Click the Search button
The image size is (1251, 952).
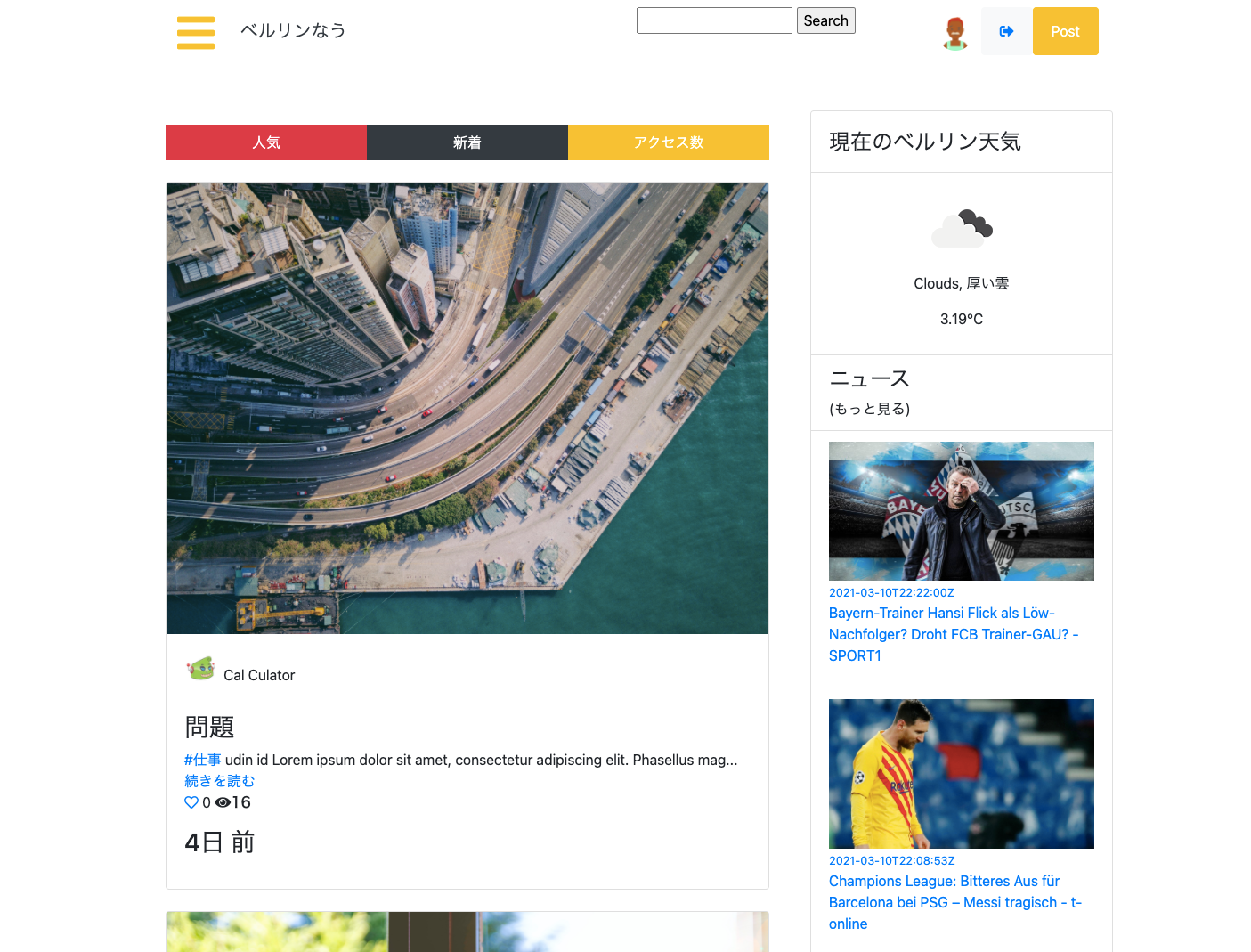point(825,20)
